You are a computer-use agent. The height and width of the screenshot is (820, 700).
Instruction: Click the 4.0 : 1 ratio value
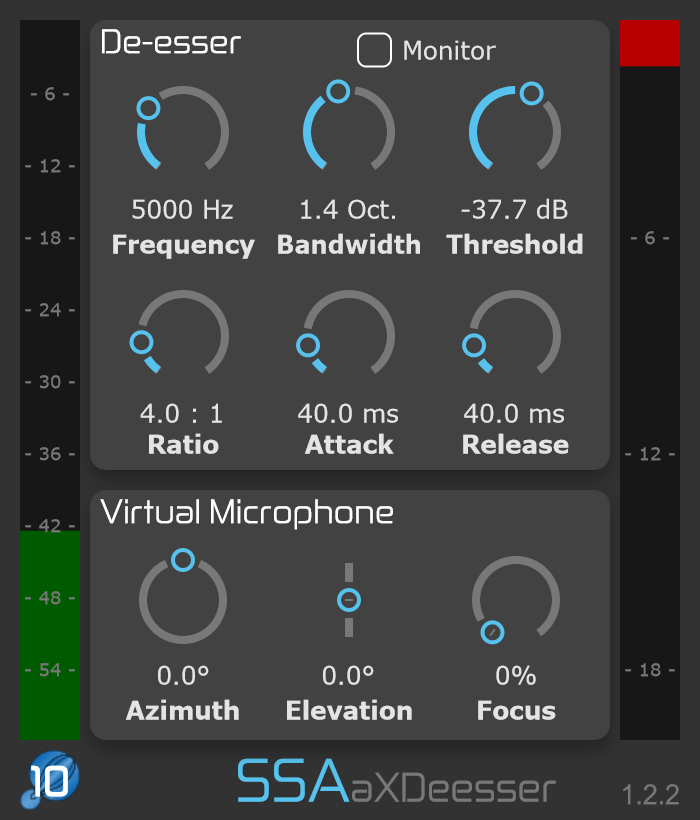pos(183,413)
